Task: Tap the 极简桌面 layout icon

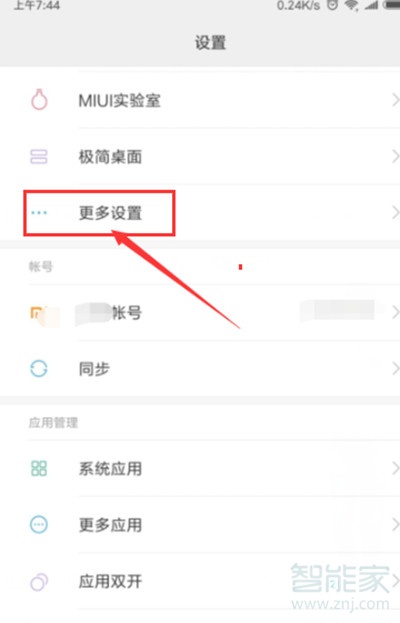Action: (39, 157)
